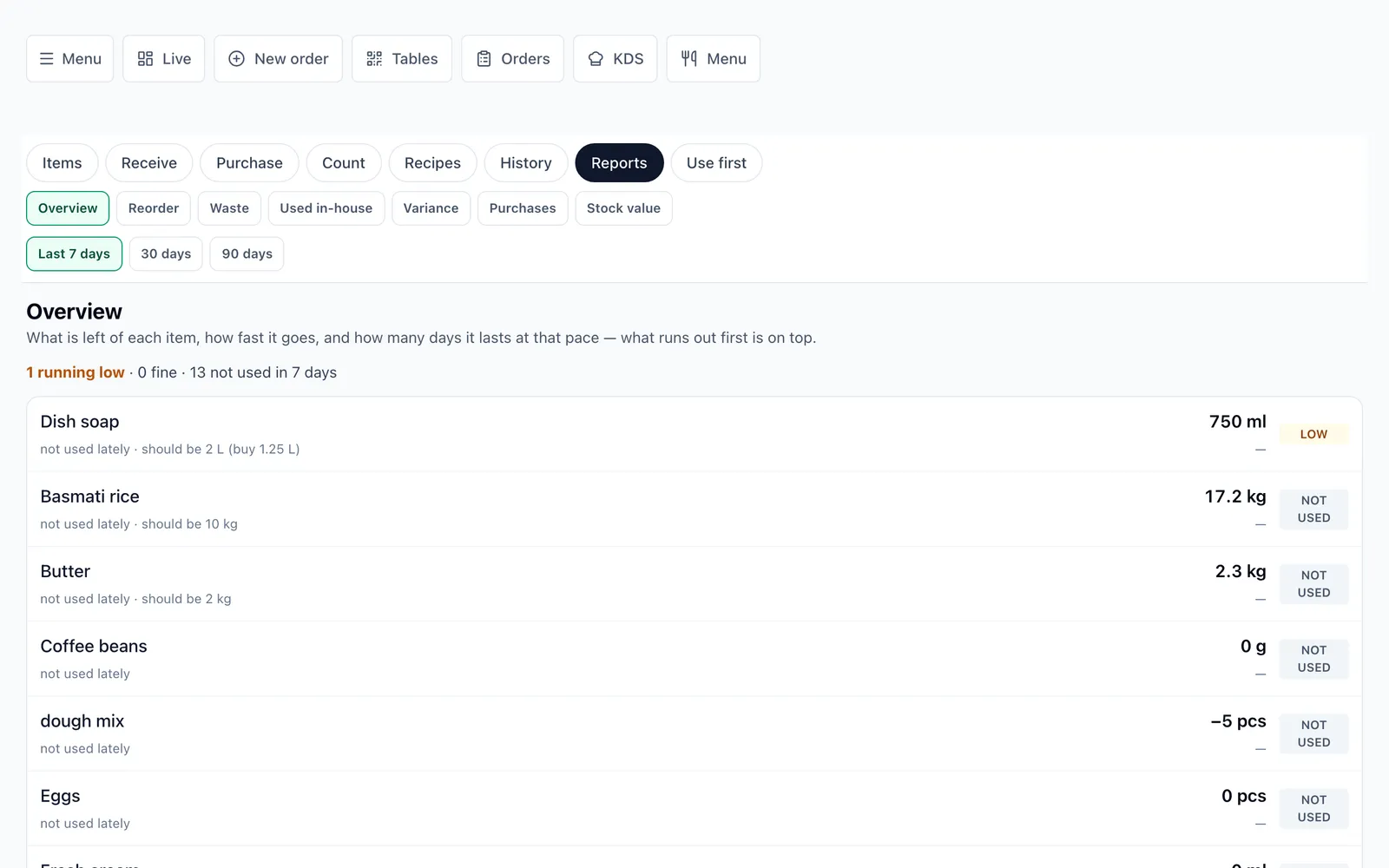Open the Coffee beans item
Image resolution: width=1389 pixels, height=868 pixels.
click(694, 659)
